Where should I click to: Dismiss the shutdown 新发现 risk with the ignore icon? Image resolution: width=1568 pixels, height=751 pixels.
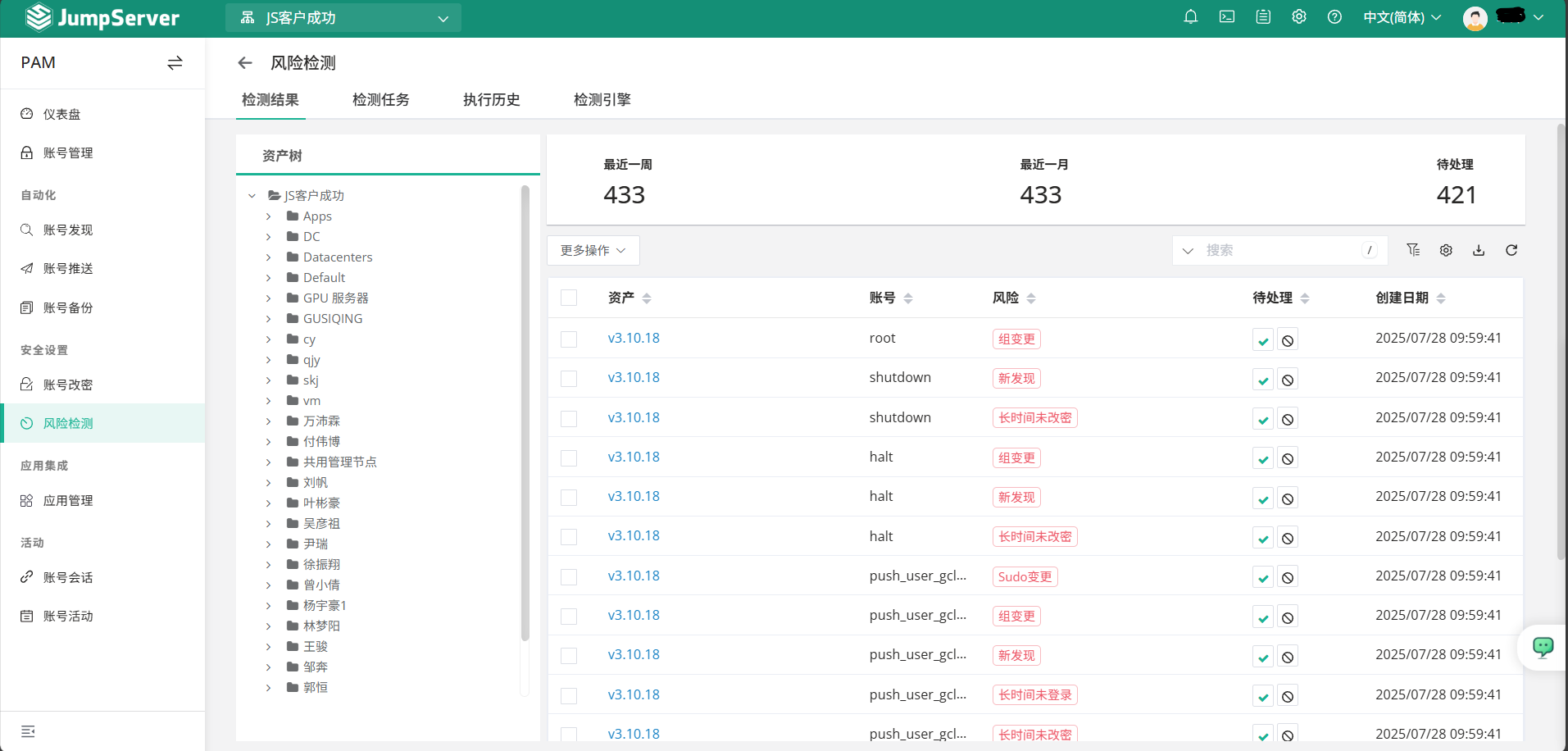coord(1287,380)
